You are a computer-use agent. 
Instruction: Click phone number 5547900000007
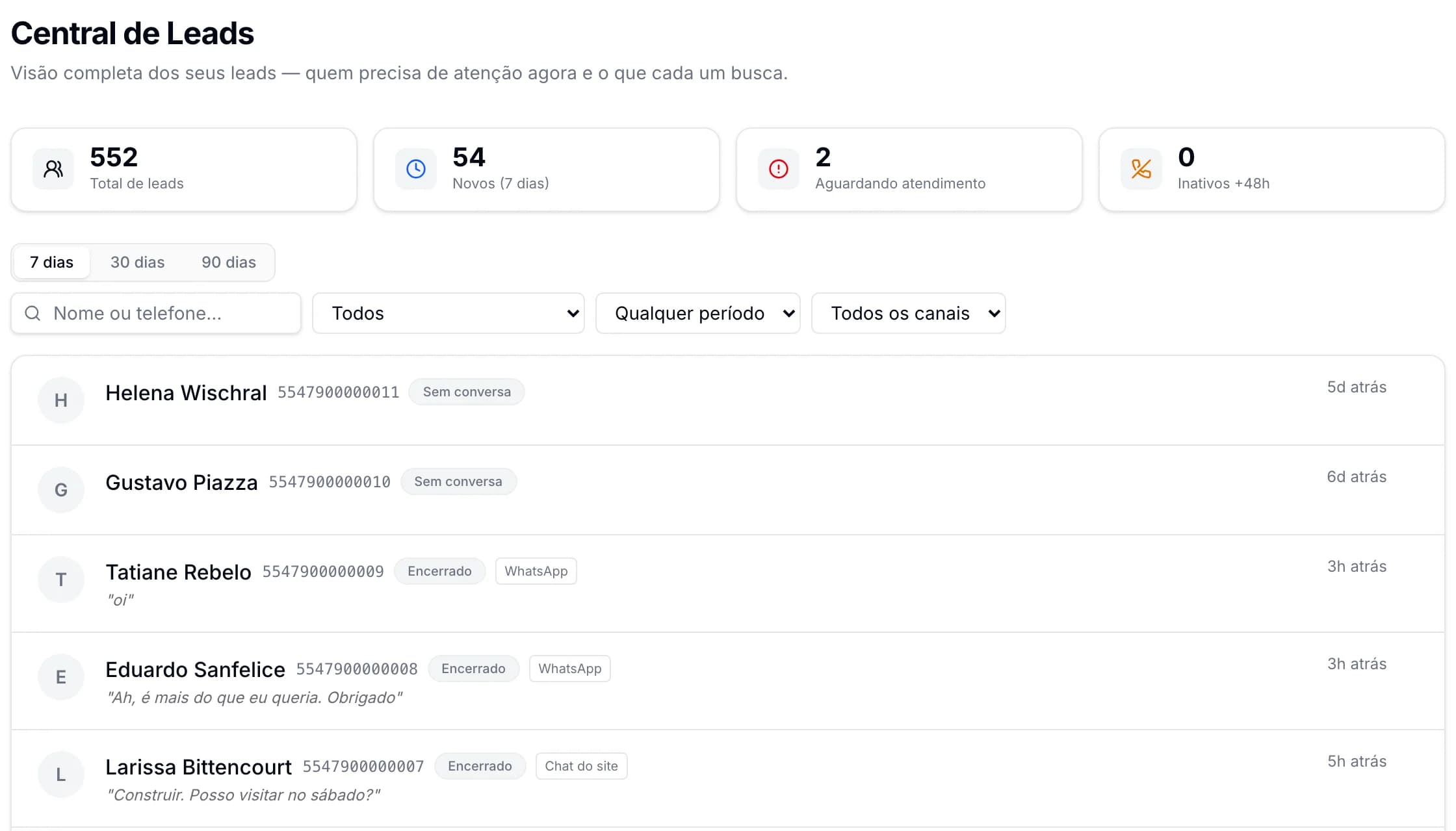coord(363,767)
